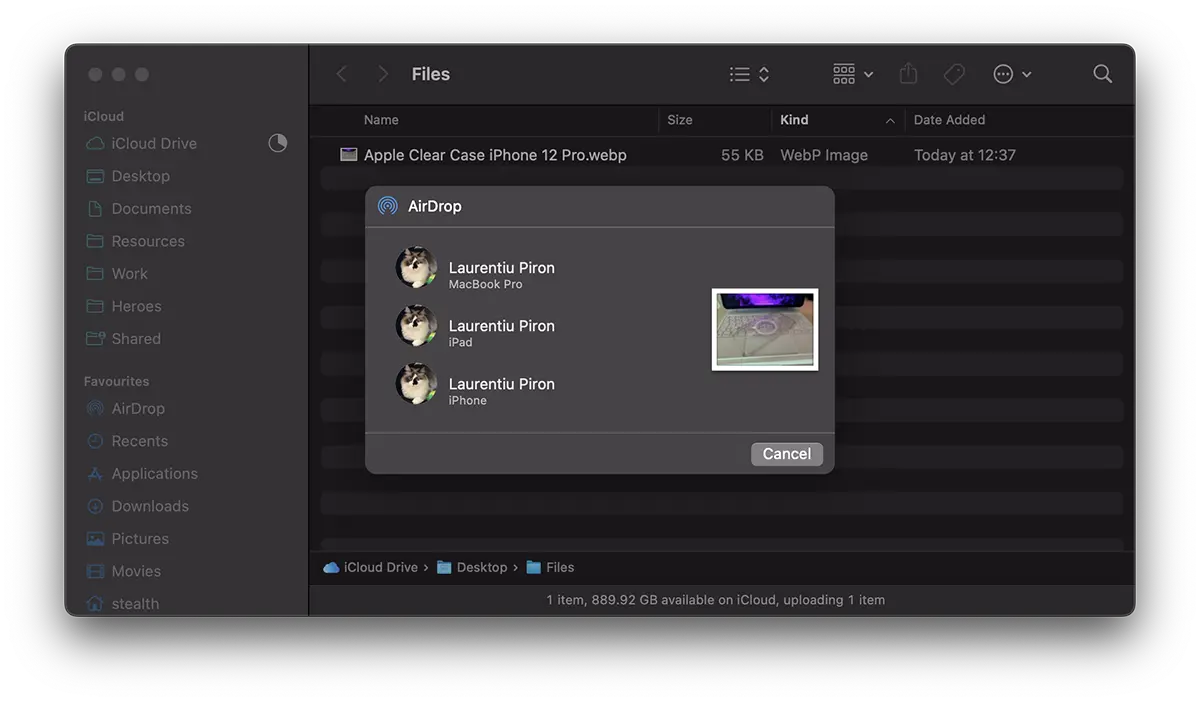This screenshot has width=1200, height=702.
Task: Click the iCloud Drive cloud icon in sidebar
Action: click(x=95, y=143)
